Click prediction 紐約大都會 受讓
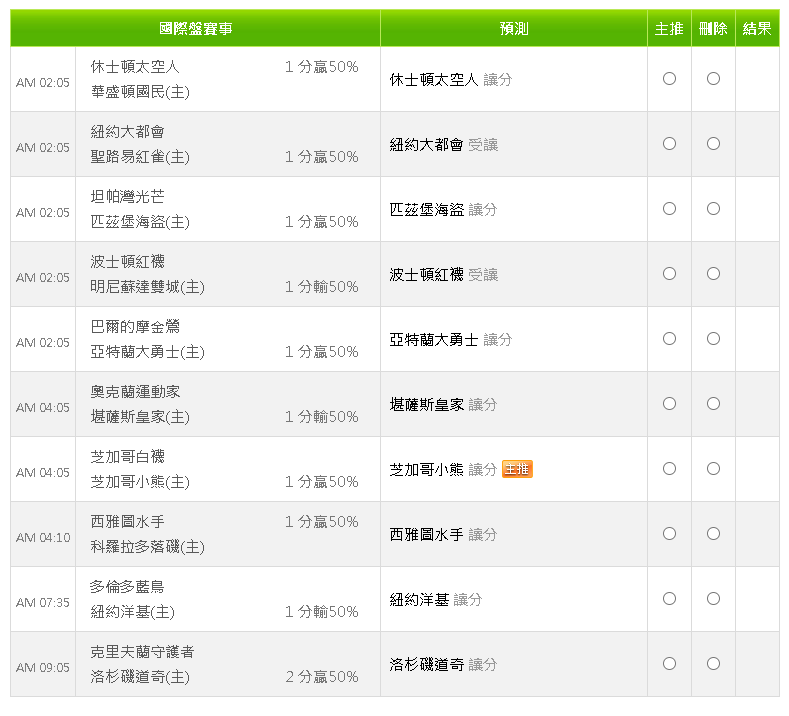This screenshot has width=789, height=716. (444, 145)
